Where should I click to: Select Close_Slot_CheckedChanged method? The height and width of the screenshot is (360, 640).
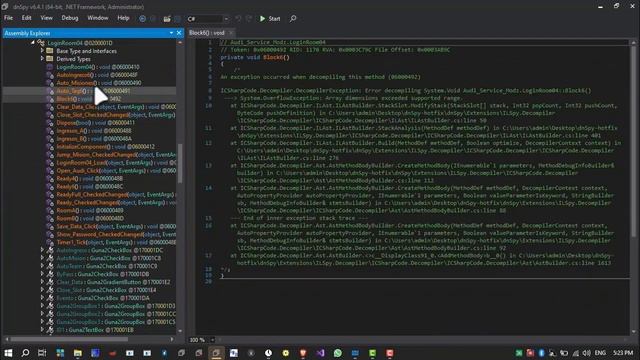pyautogui.click(x=116, y=115)
